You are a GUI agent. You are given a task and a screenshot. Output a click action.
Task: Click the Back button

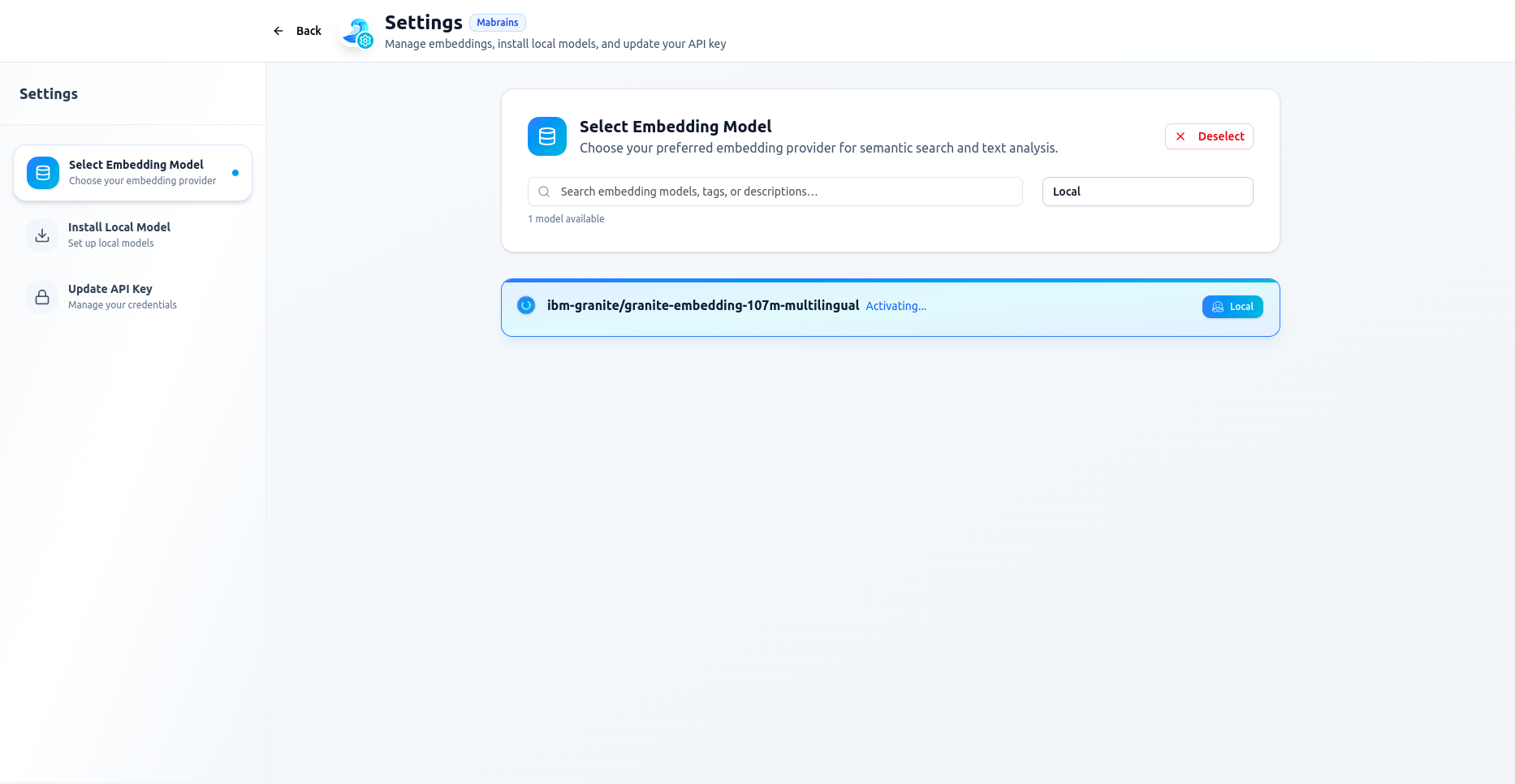pos(298,31)
